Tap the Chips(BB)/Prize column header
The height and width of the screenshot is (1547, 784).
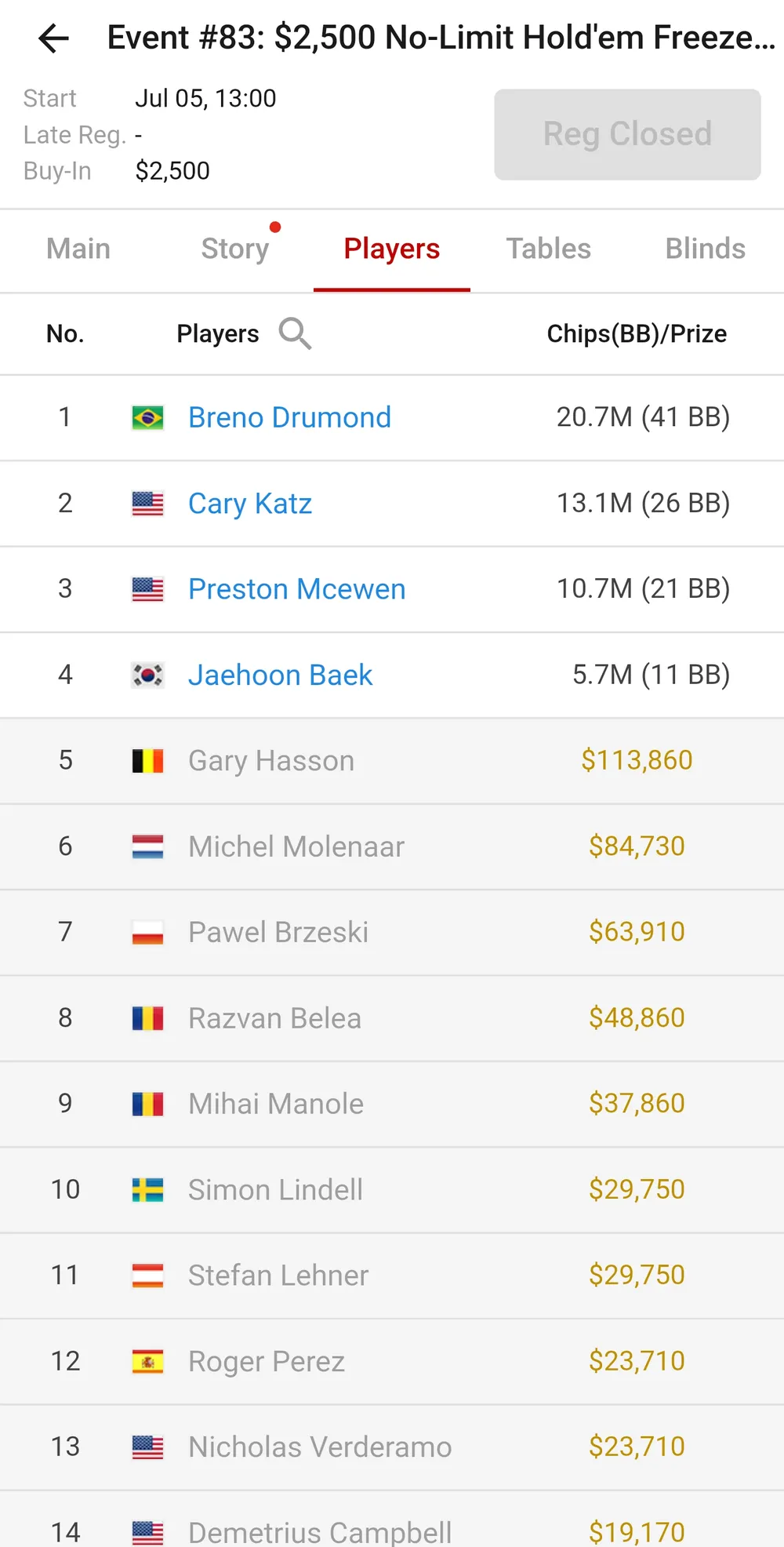click(637, 333)
